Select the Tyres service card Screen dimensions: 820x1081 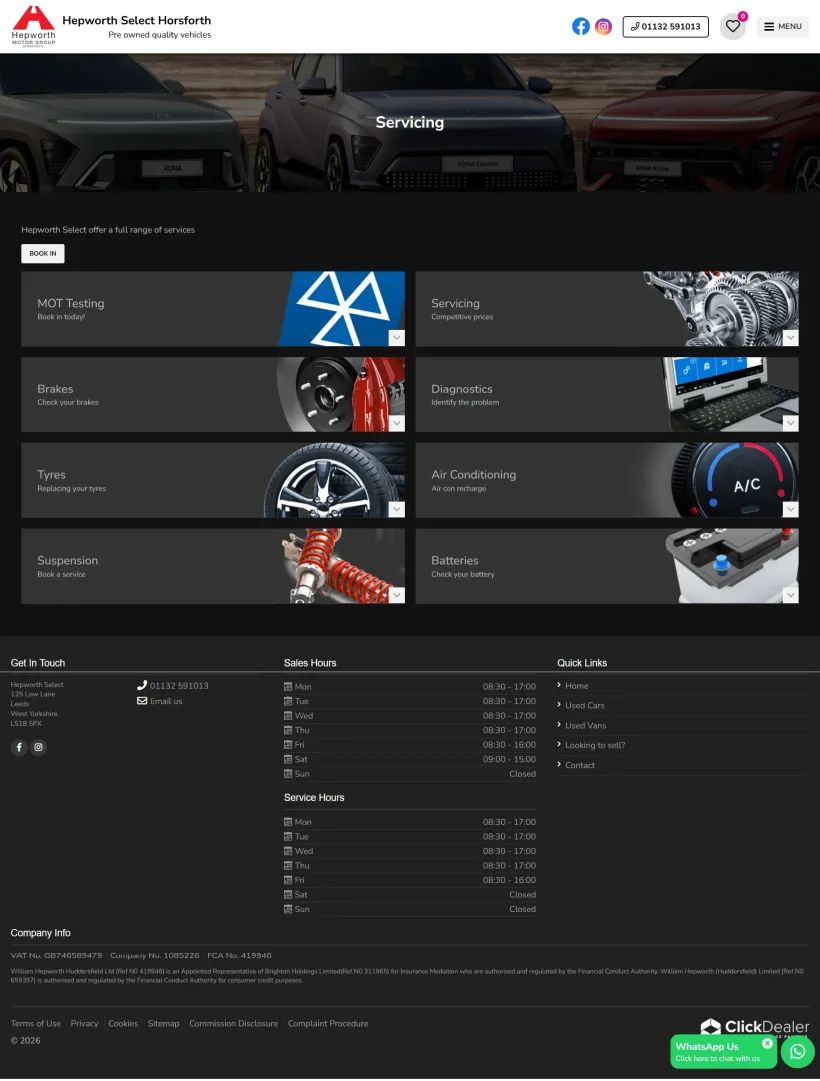212,481
